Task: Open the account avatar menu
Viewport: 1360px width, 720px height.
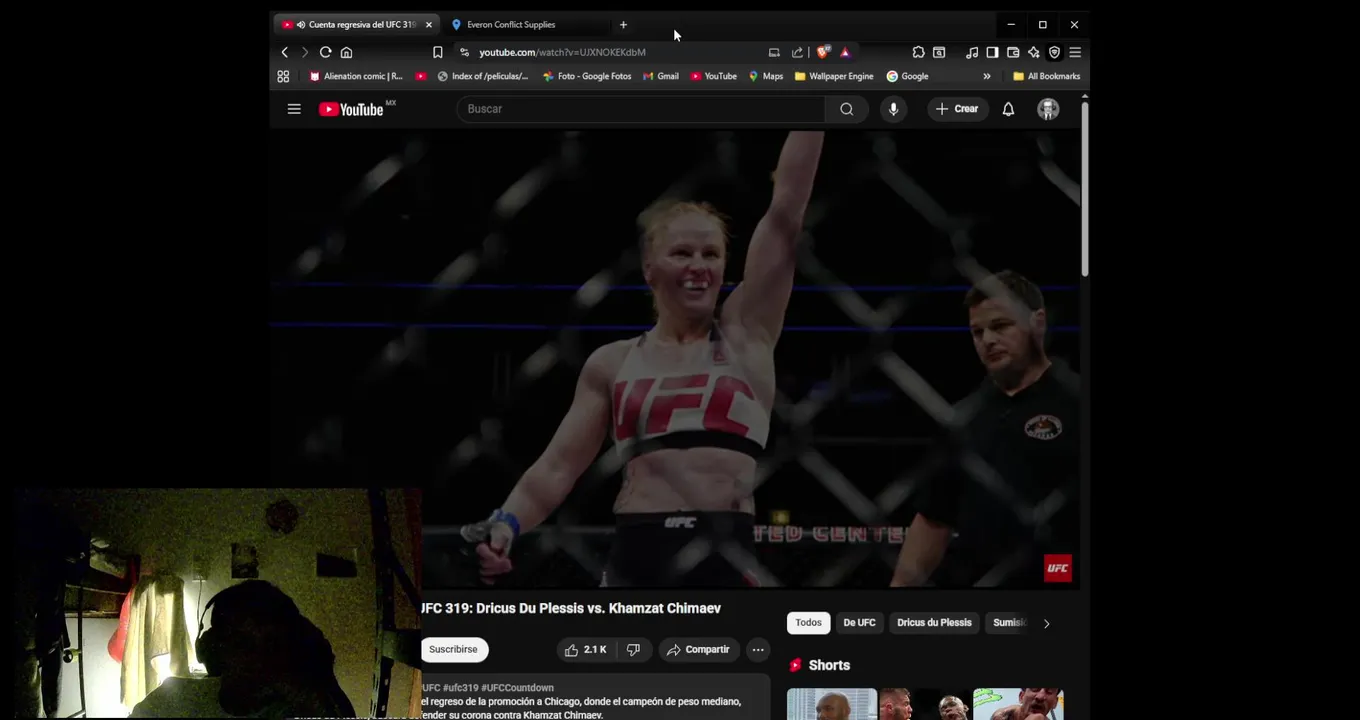Action: [1048, 109]
